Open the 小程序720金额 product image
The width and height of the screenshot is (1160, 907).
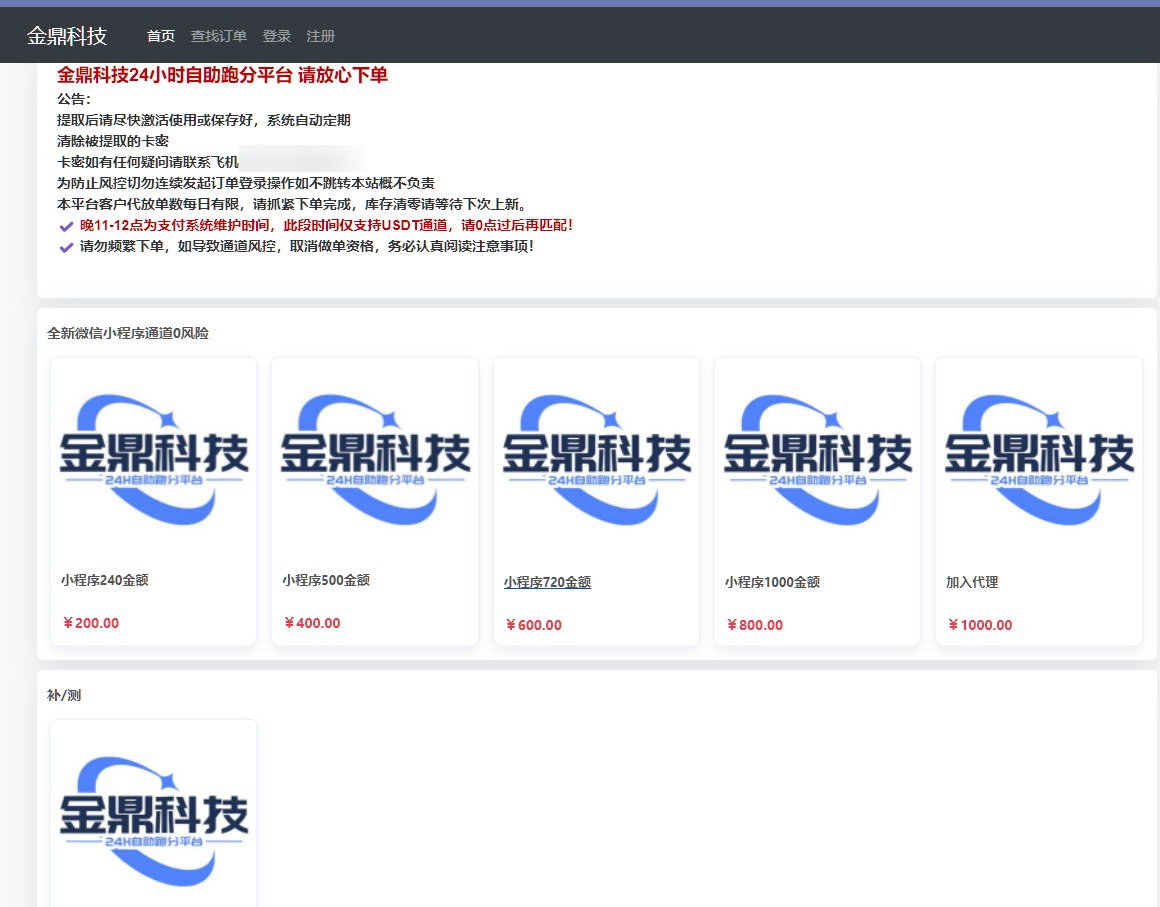[x=596, y=459]
